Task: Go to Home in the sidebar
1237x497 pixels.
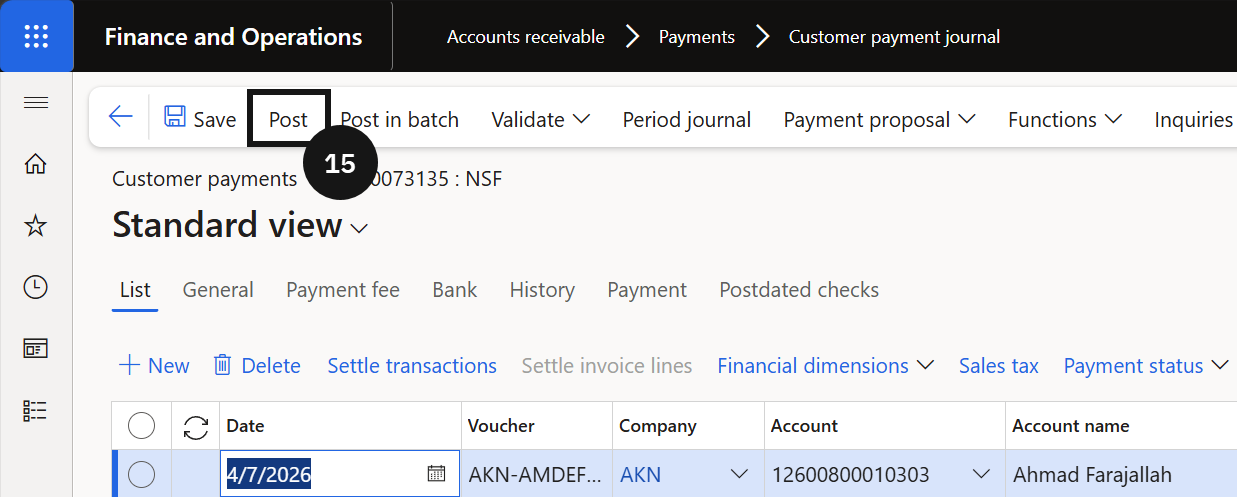Action: pos(36,164)
